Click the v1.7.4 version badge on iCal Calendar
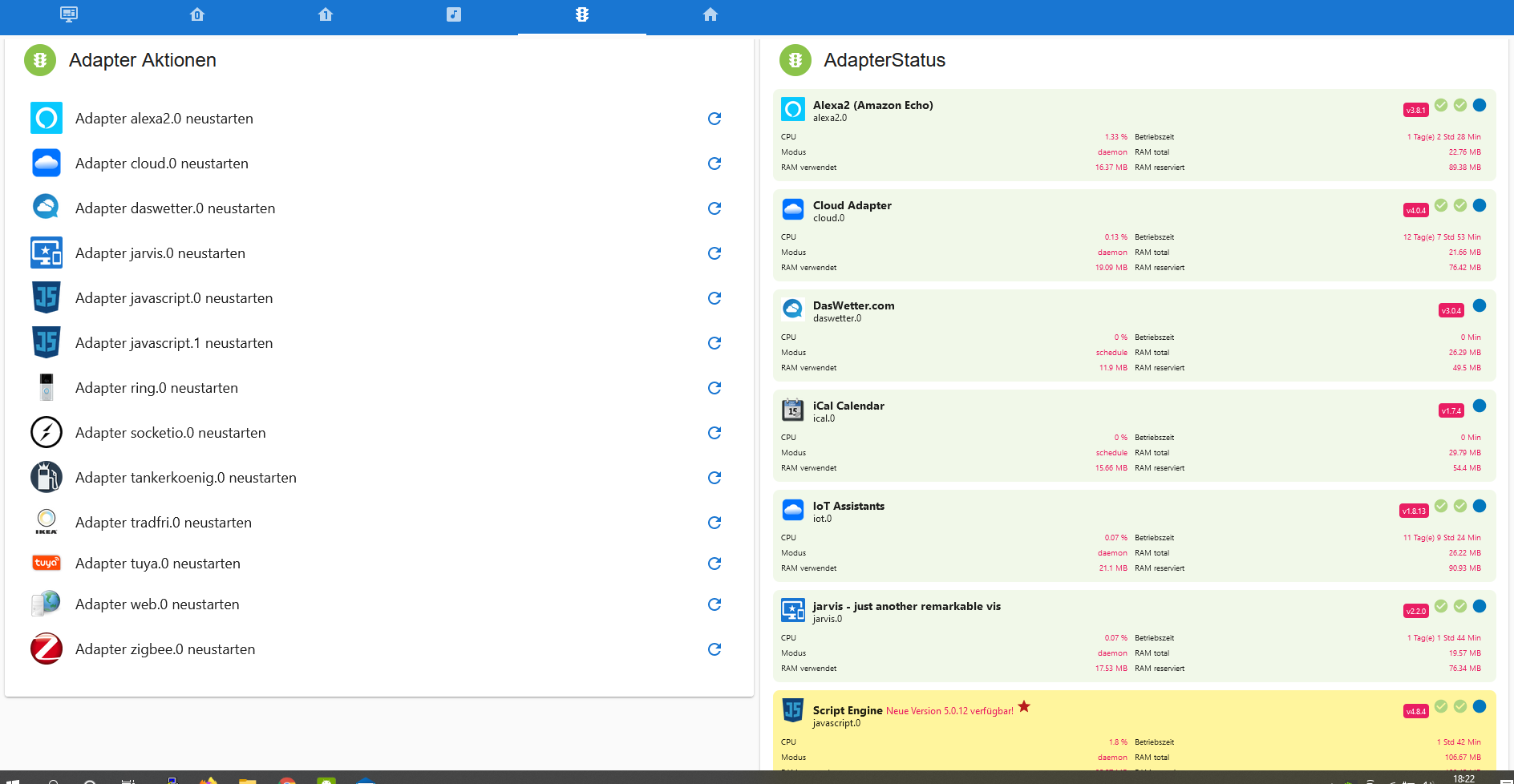 pos(1451,411)
